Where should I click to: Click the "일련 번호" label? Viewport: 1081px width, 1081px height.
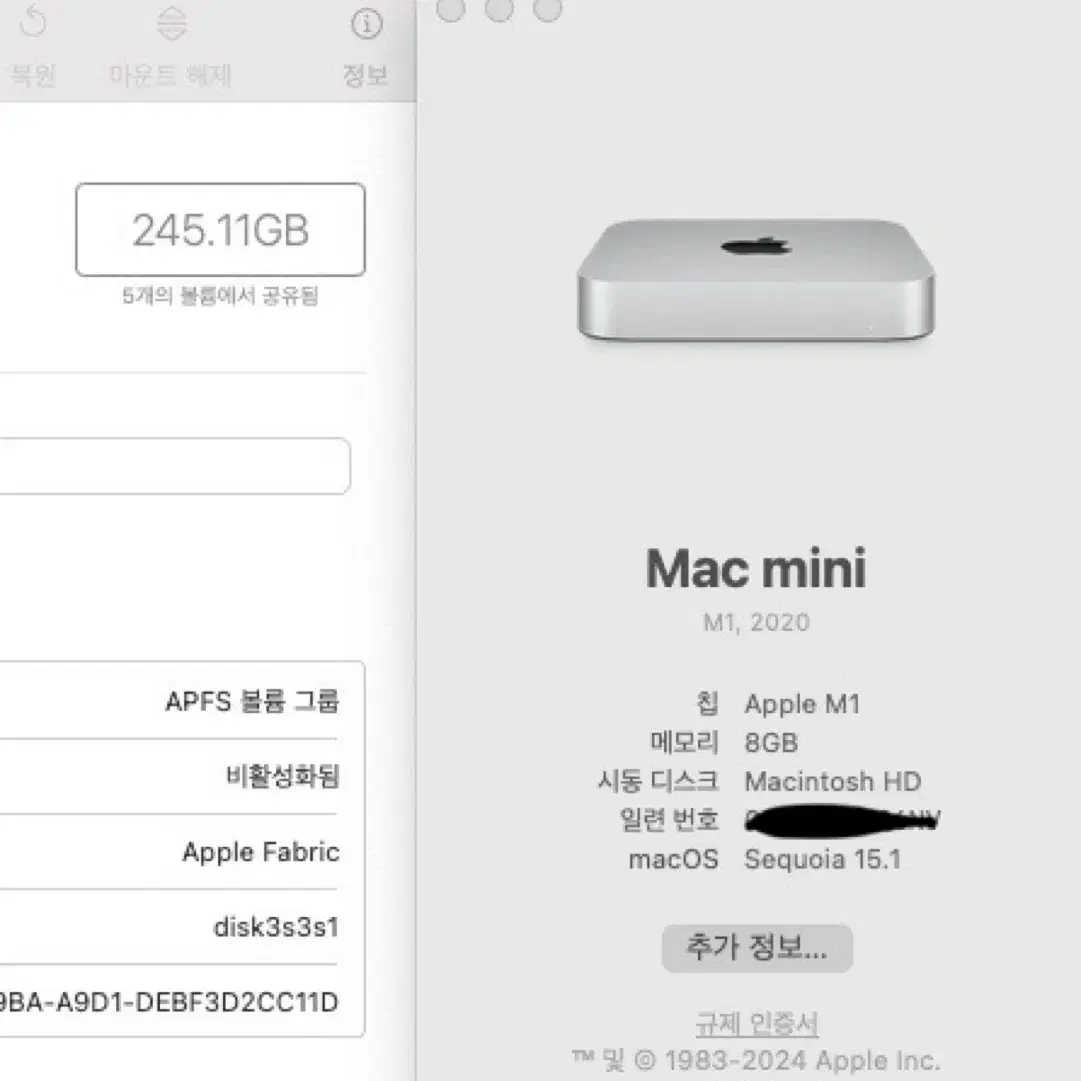669,820
